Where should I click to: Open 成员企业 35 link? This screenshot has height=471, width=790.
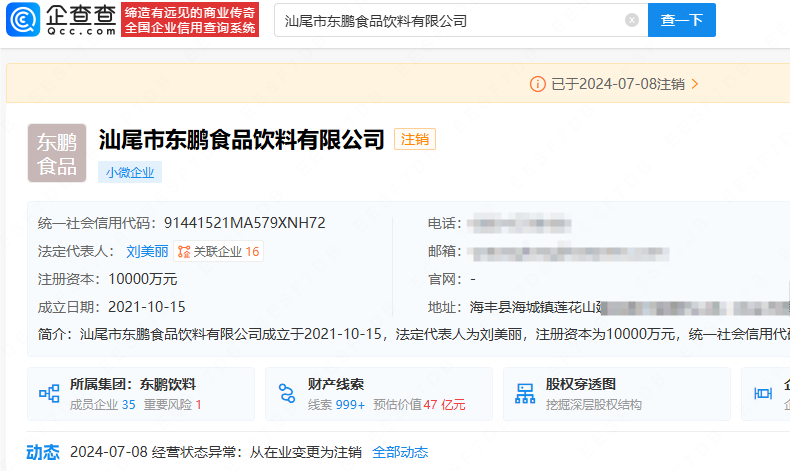tap(103, 405)
